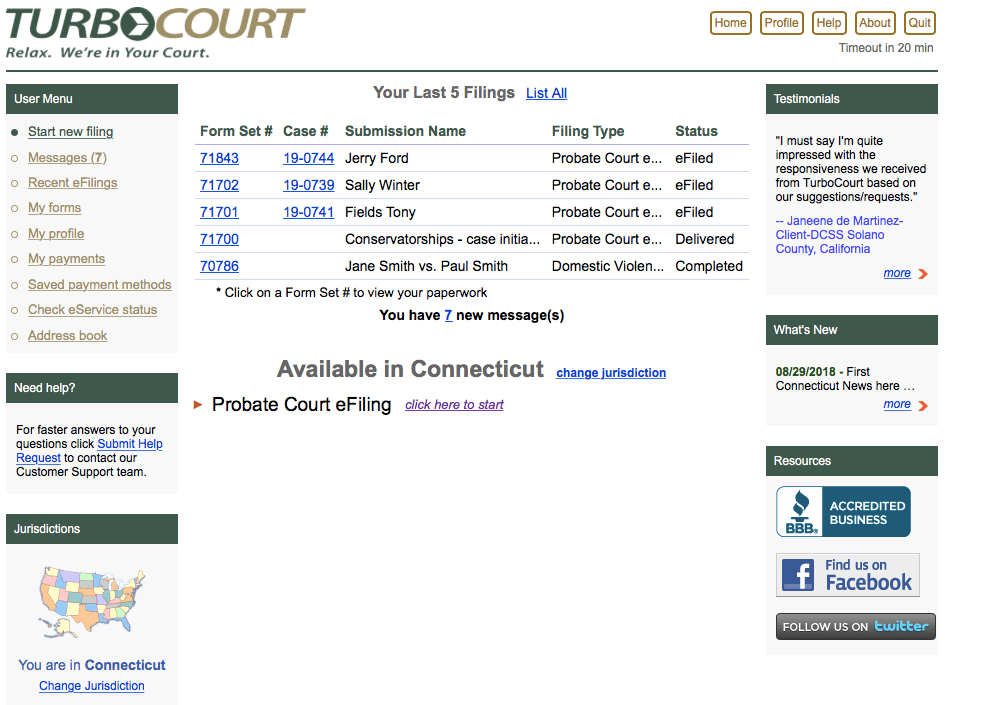
Task: Open the Find us on Facebook badge
Action: (847, 575)
